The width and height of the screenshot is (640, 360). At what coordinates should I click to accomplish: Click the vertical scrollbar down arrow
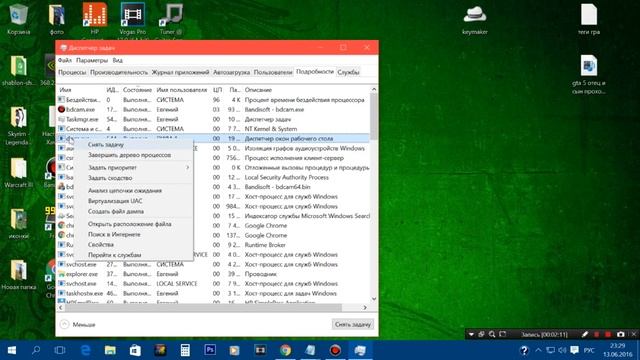tap(373, 299)
